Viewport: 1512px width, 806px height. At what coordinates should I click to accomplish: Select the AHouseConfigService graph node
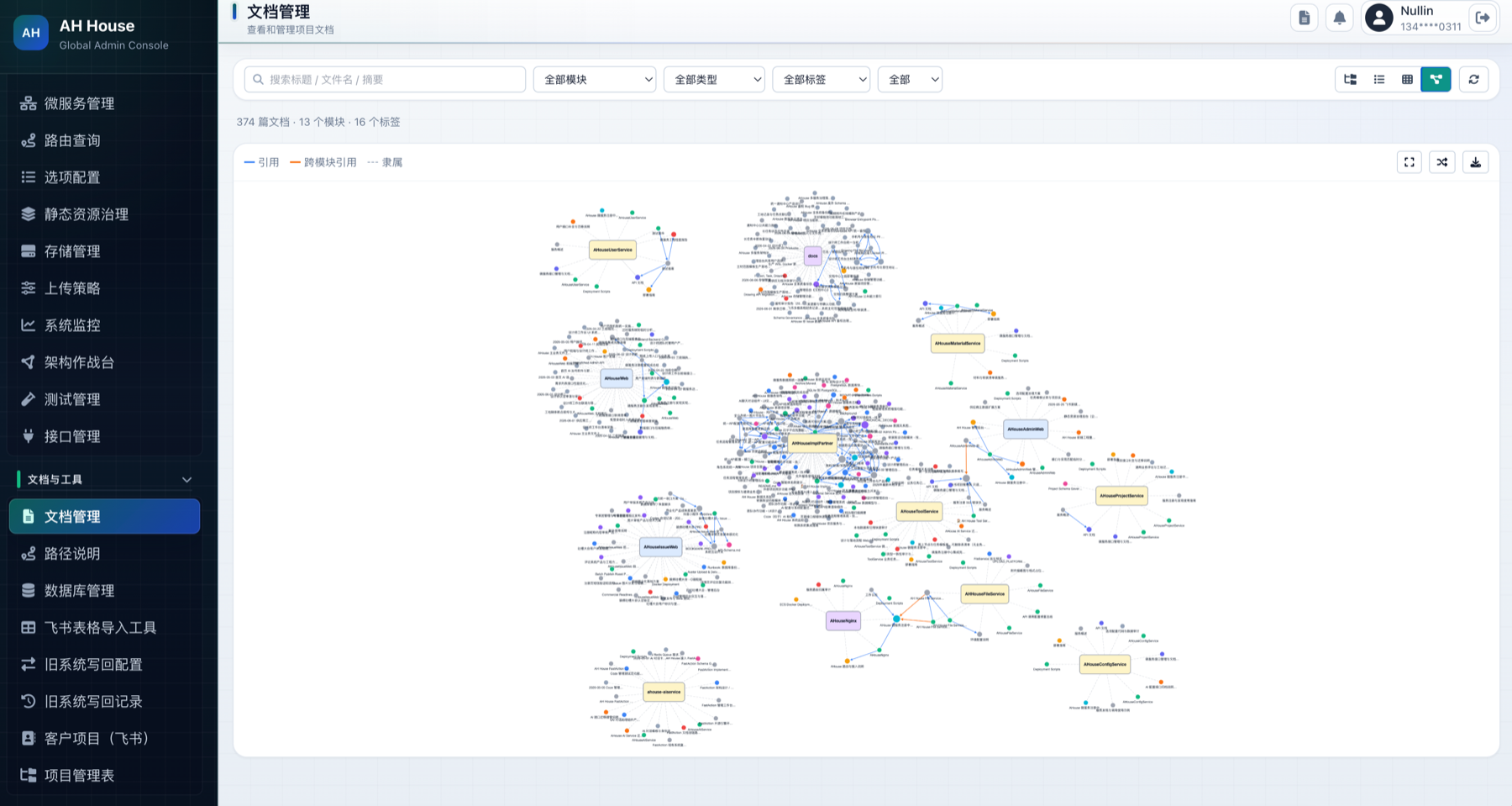pyautogui.click(x=1105, y=664)
